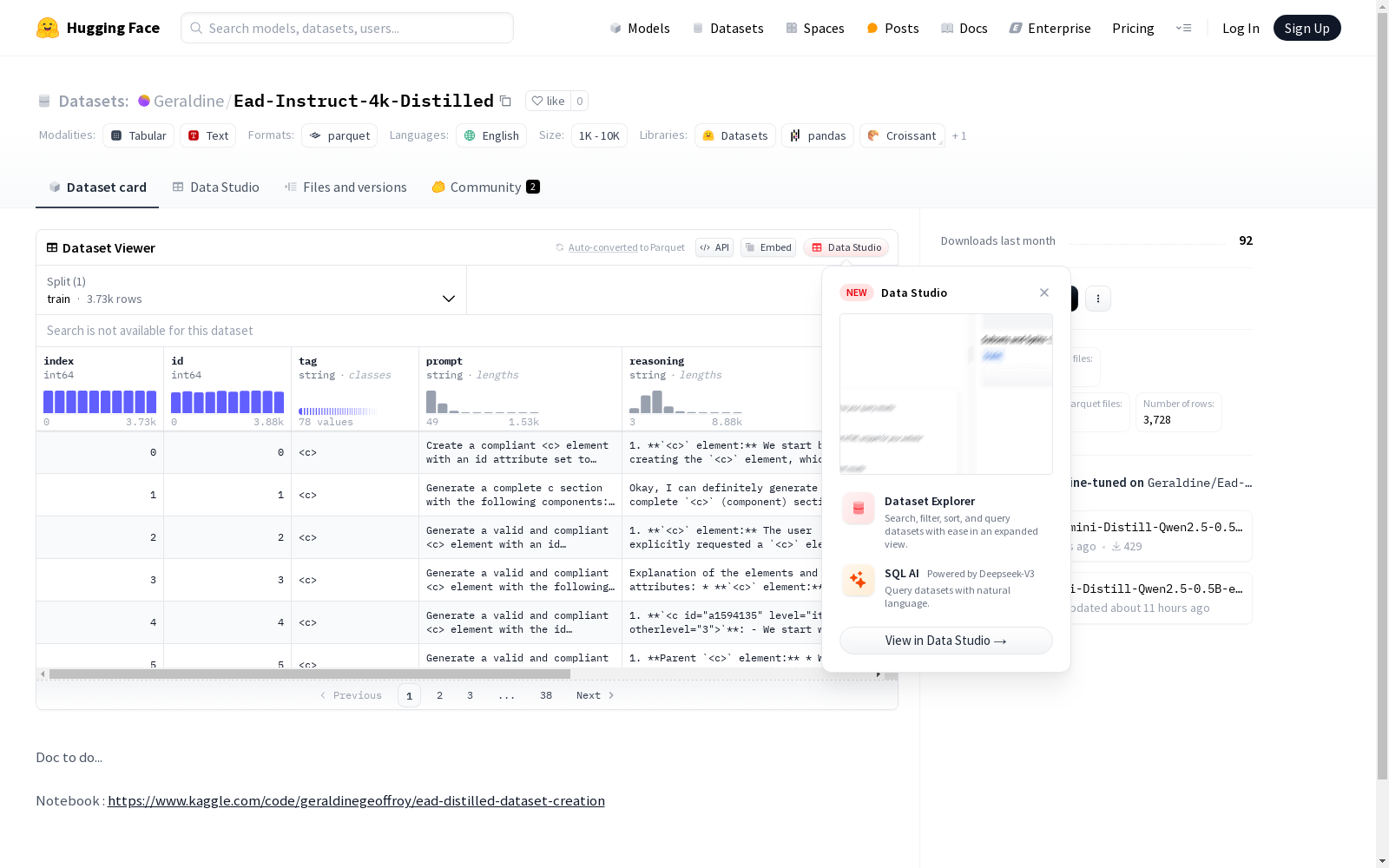The height and width of the screenshot is (868, 1389).
Task: Click the pandas library tag
Action: pyautogui.click(x=818, y=135)
